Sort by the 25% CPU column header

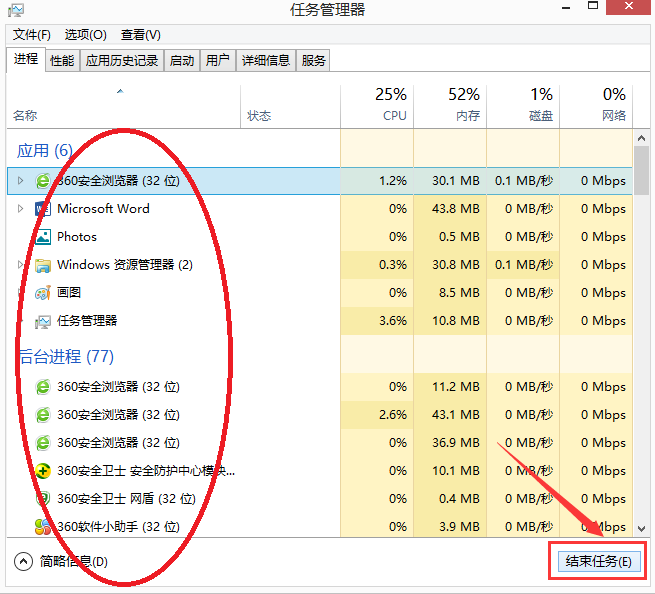[377, 106]
